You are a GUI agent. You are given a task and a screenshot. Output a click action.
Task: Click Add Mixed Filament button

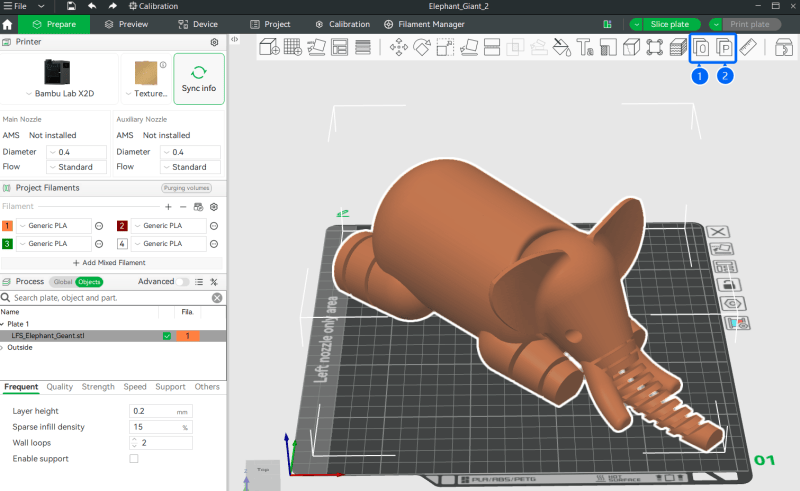109,262
